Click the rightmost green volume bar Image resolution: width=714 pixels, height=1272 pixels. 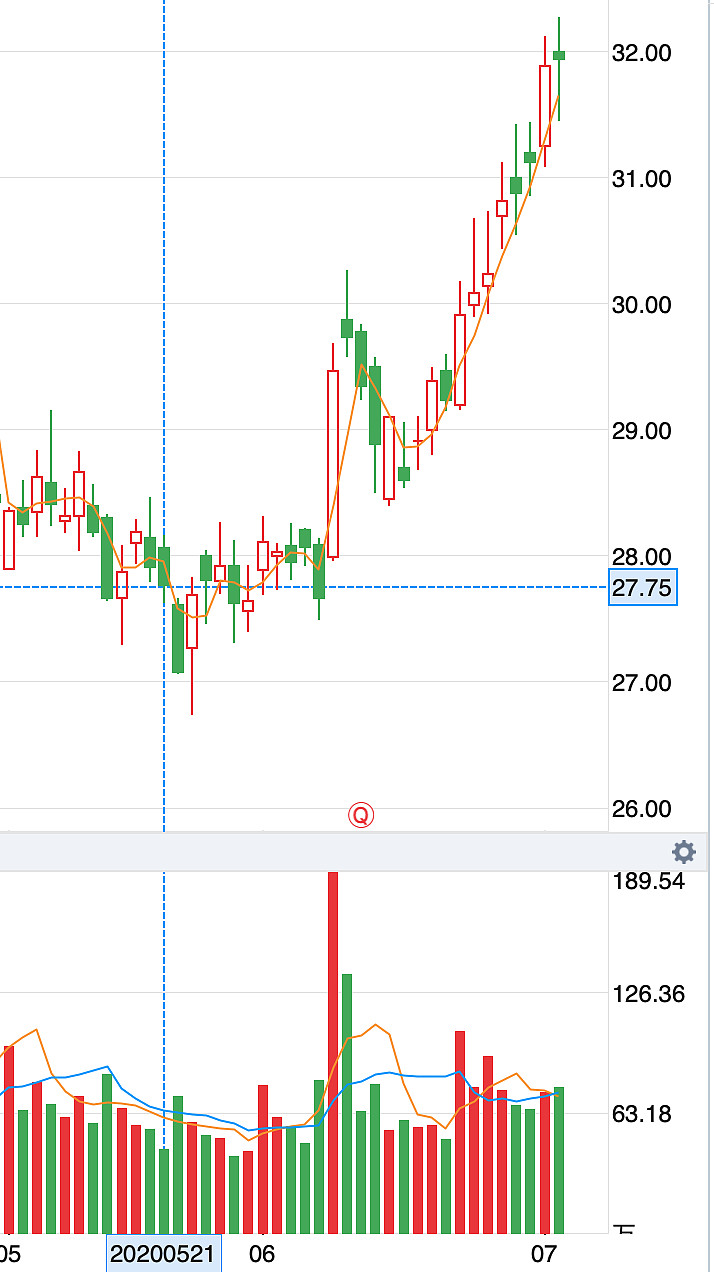[x=559, y=1160]
